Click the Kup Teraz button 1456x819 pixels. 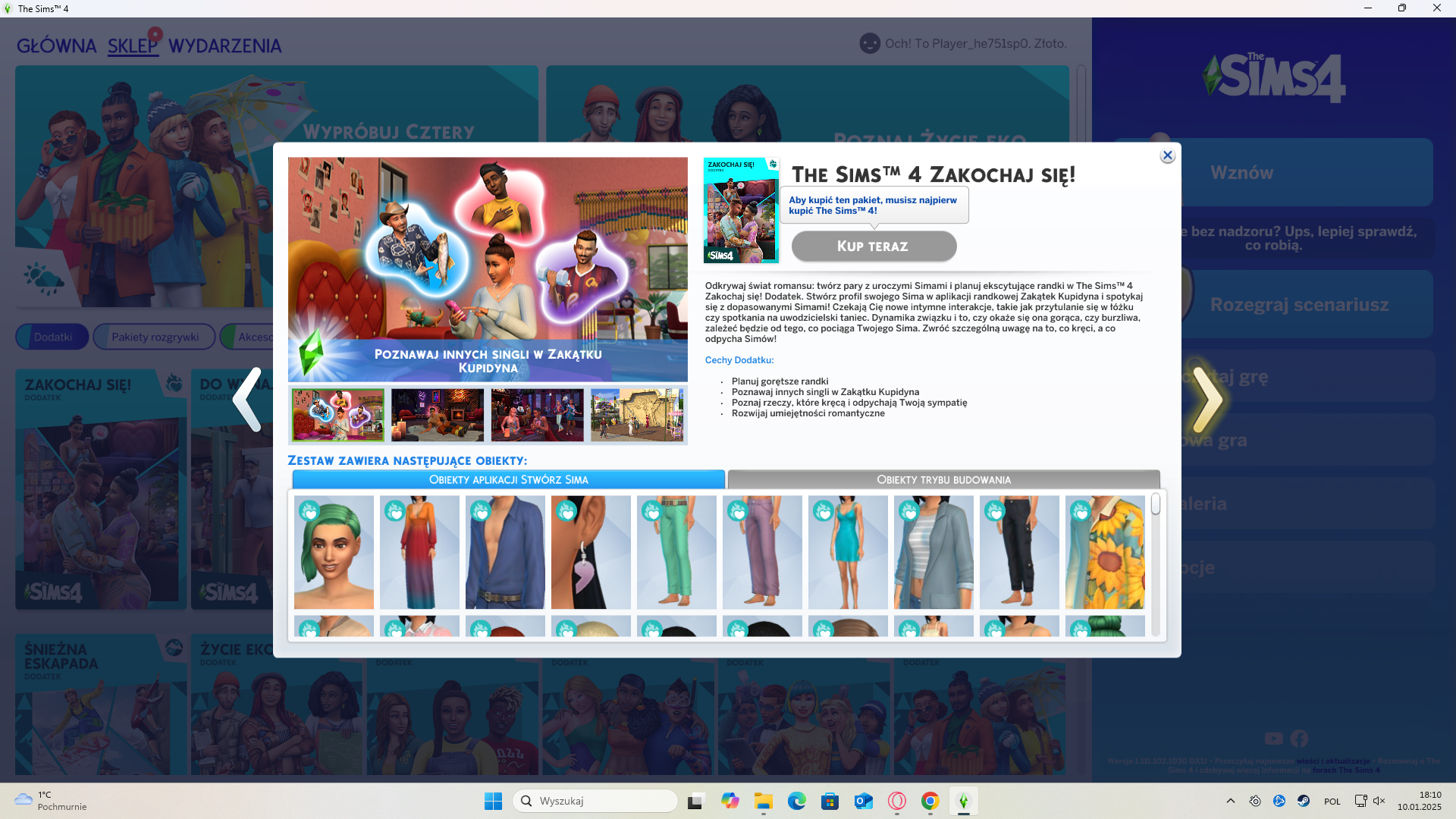tap(874, 246)
